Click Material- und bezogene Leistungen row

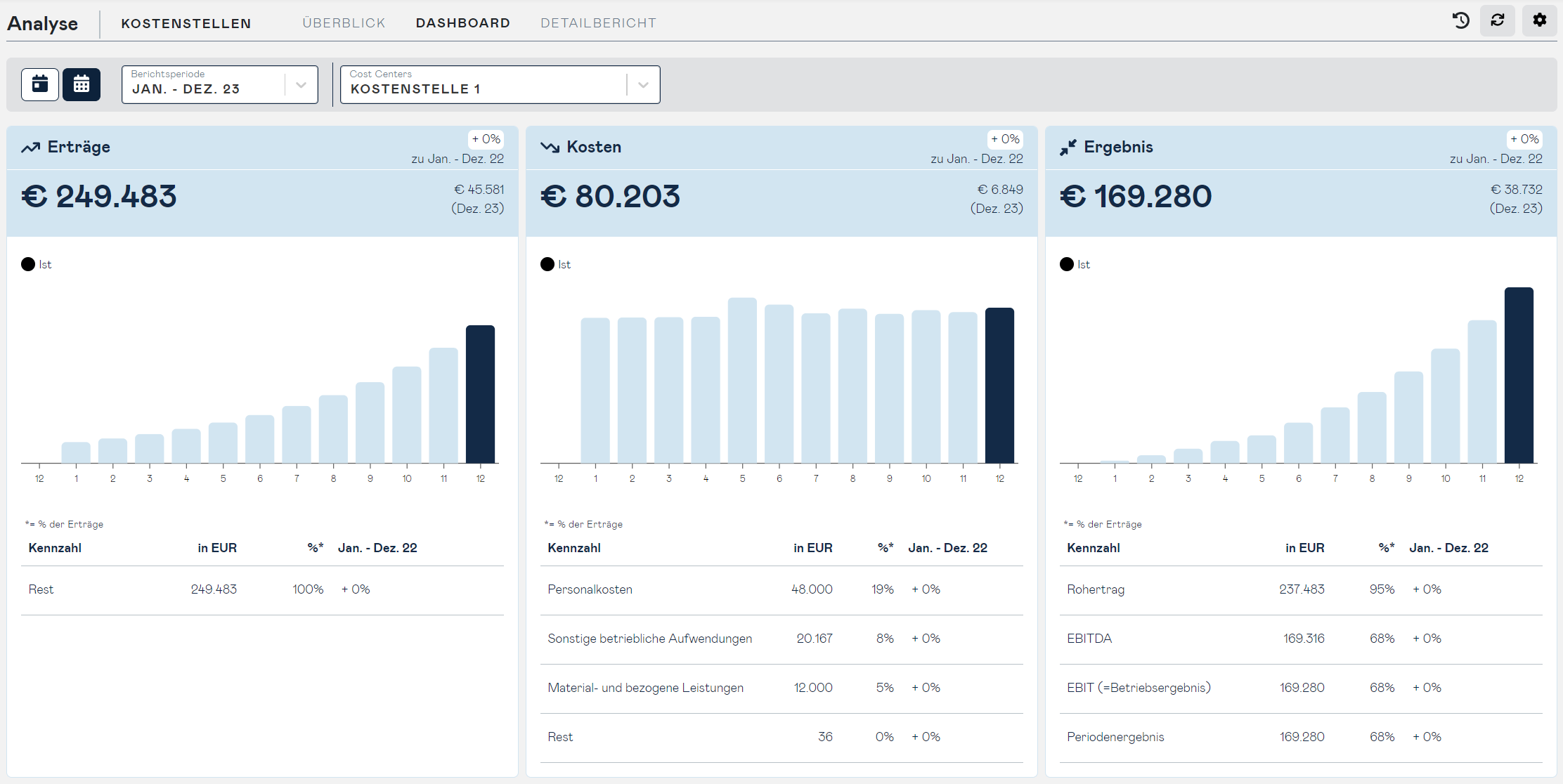tap(781, 688)
